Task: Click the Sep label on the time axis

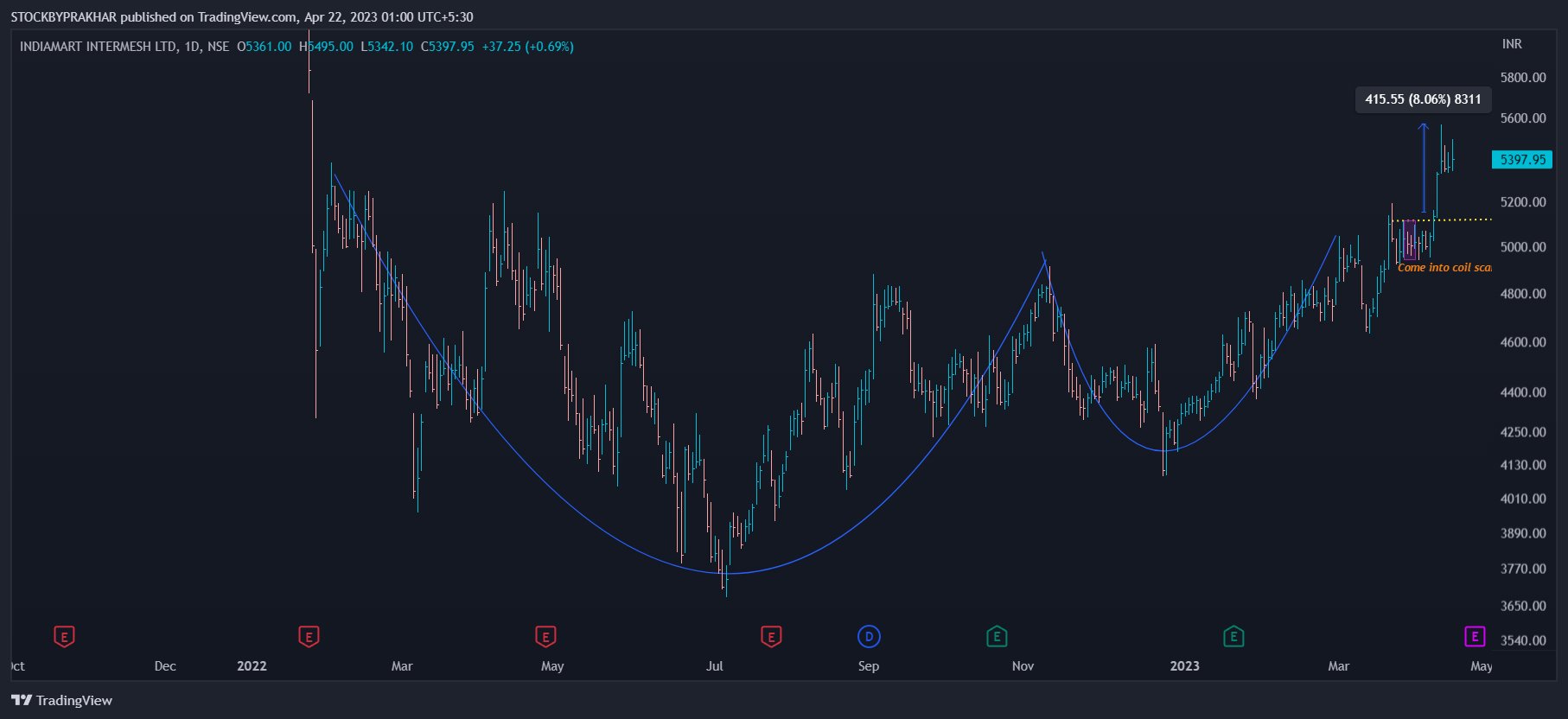Action: click(x=869, y=666)
